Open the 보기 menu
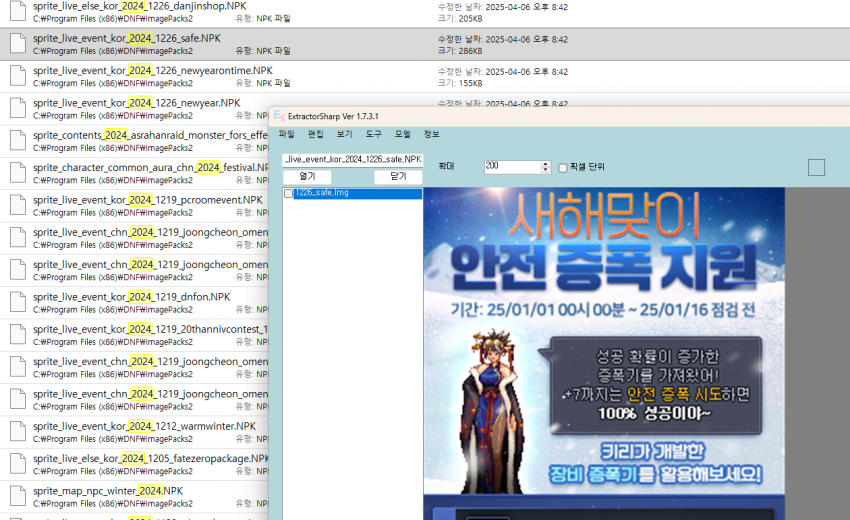The width and height of the screenshot is (850, 520). point(344,134)
